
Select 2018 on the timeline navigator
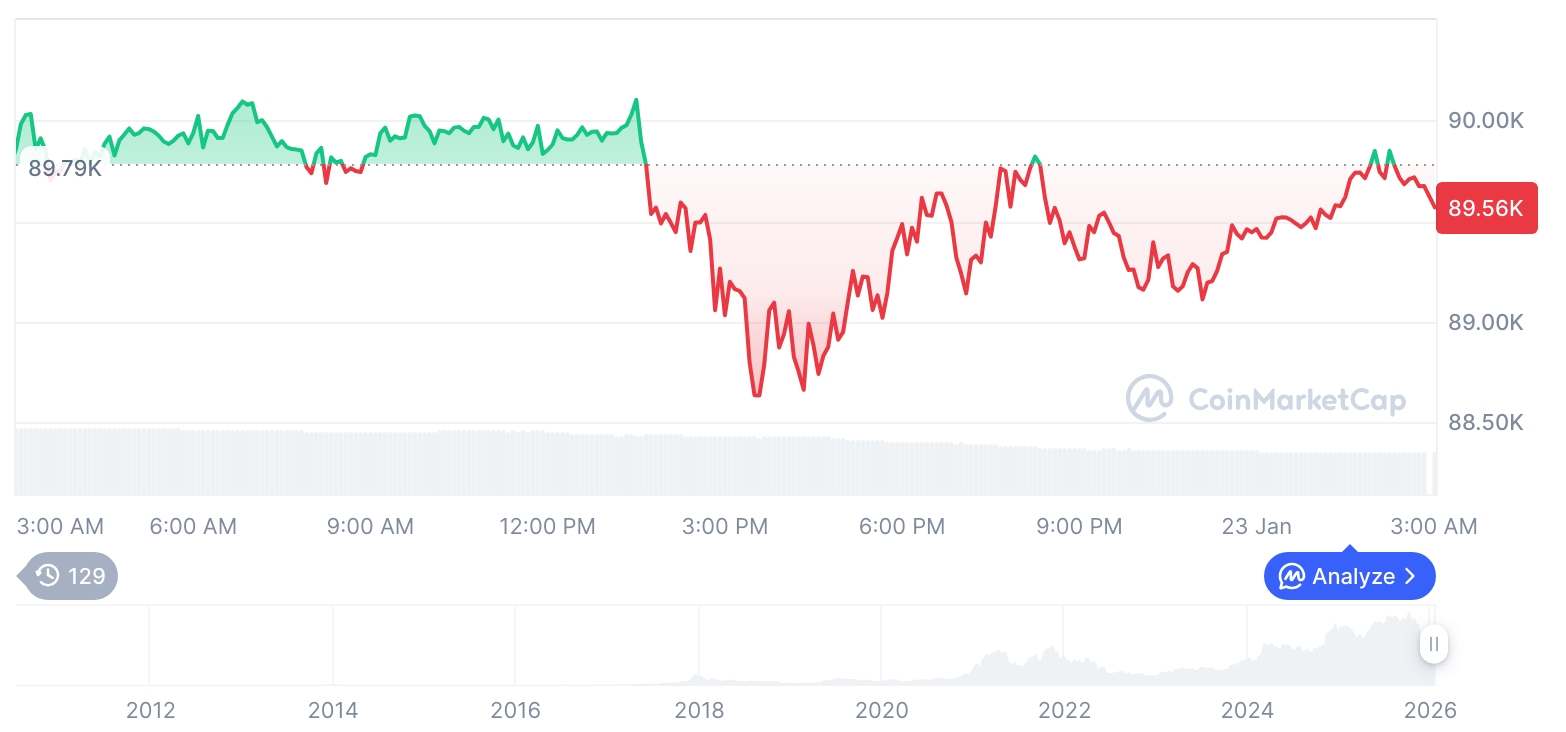coord(699,710)
